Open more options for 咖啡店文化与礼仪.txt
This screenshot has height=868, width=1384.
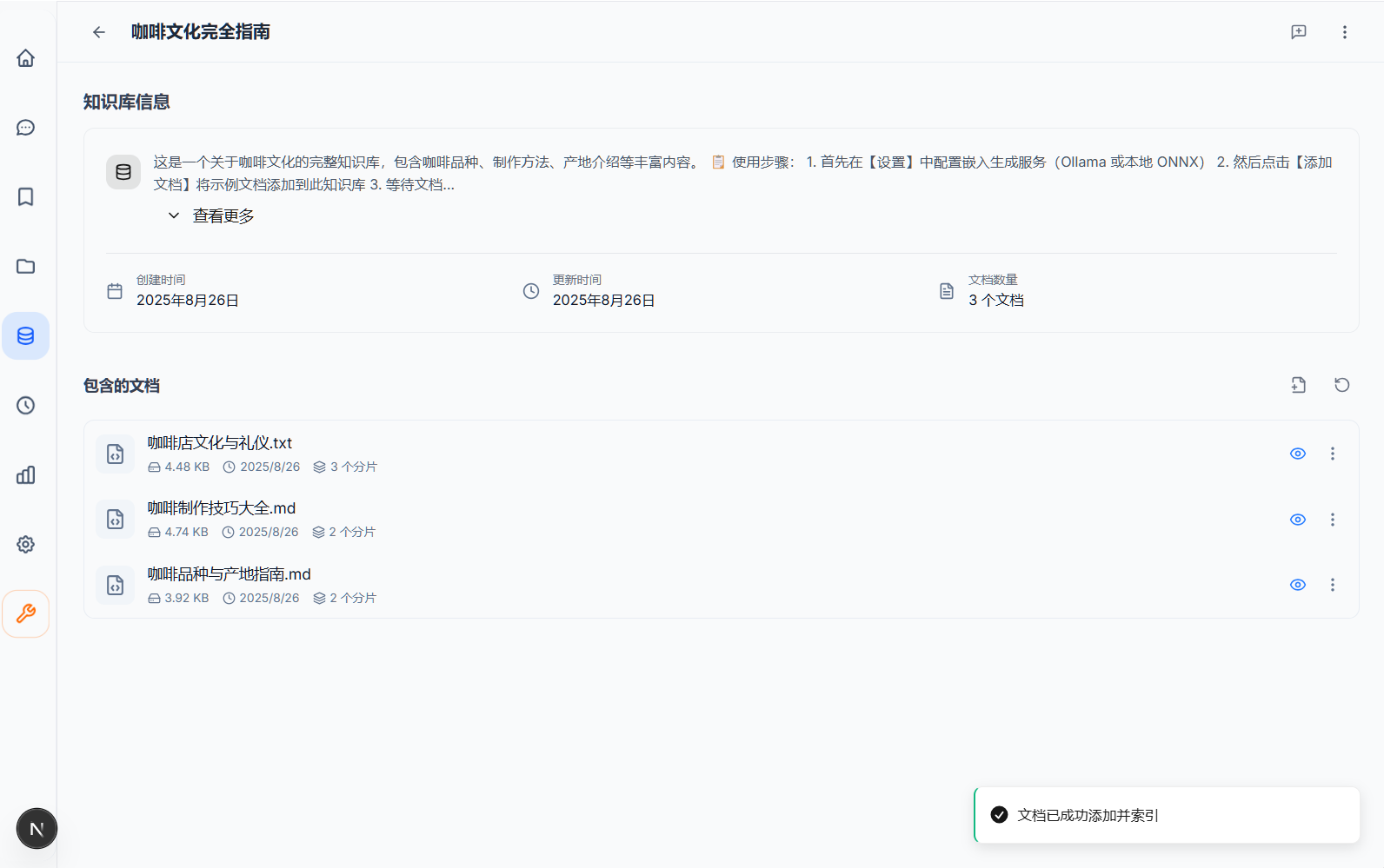[x=1332, y=454]
